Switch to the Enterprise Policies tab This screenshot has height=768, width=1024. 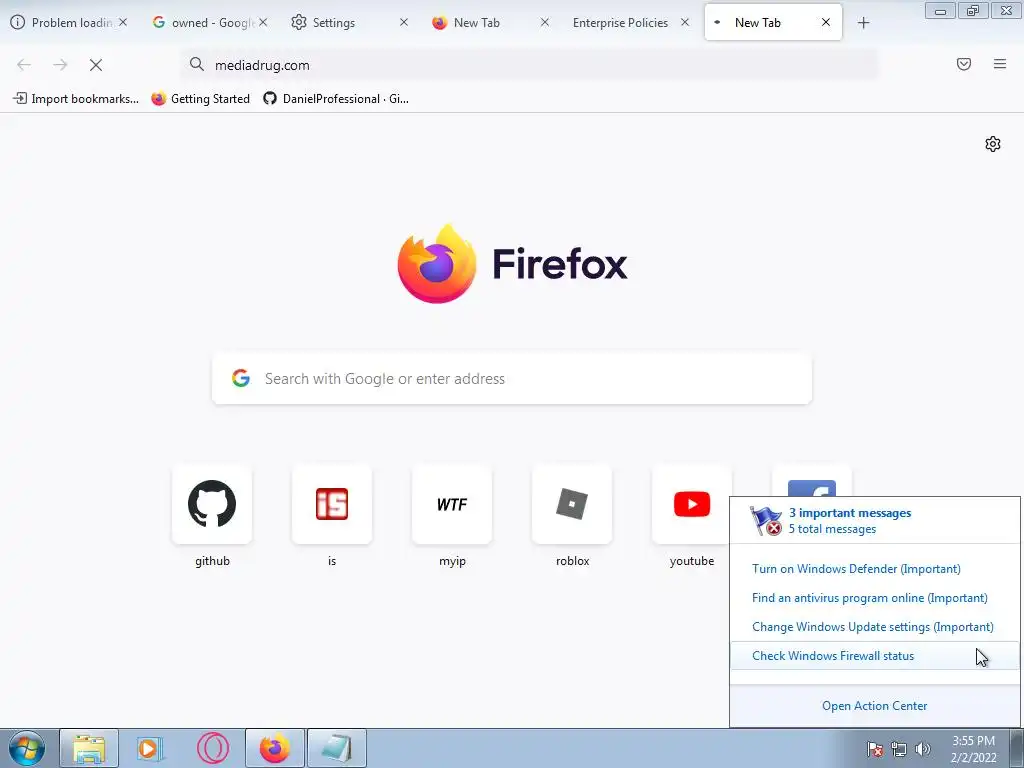pos(620,23)
